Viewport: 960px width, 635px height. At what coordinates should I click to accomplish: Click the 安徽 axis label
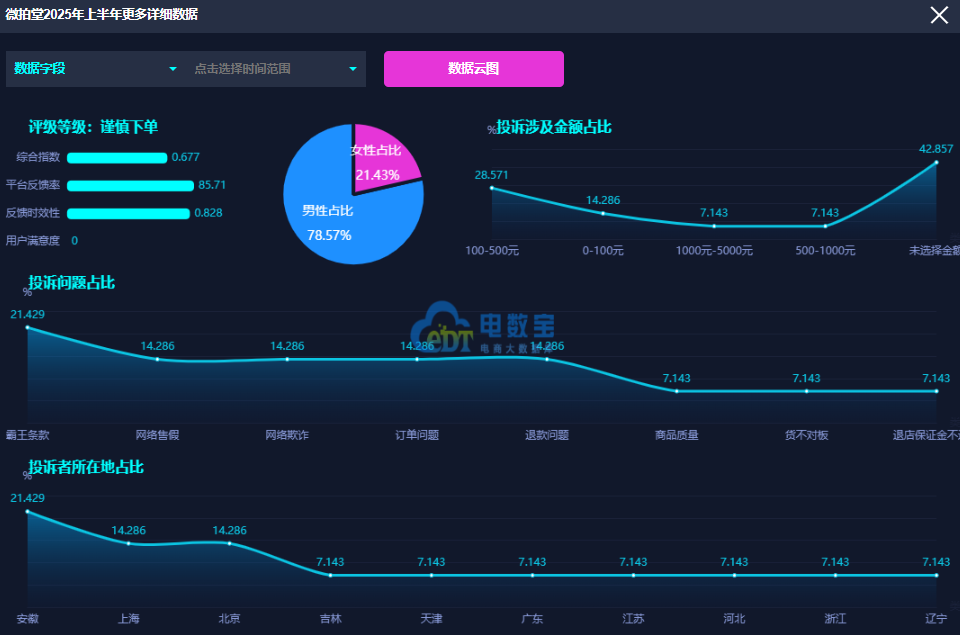click(28, 618)
